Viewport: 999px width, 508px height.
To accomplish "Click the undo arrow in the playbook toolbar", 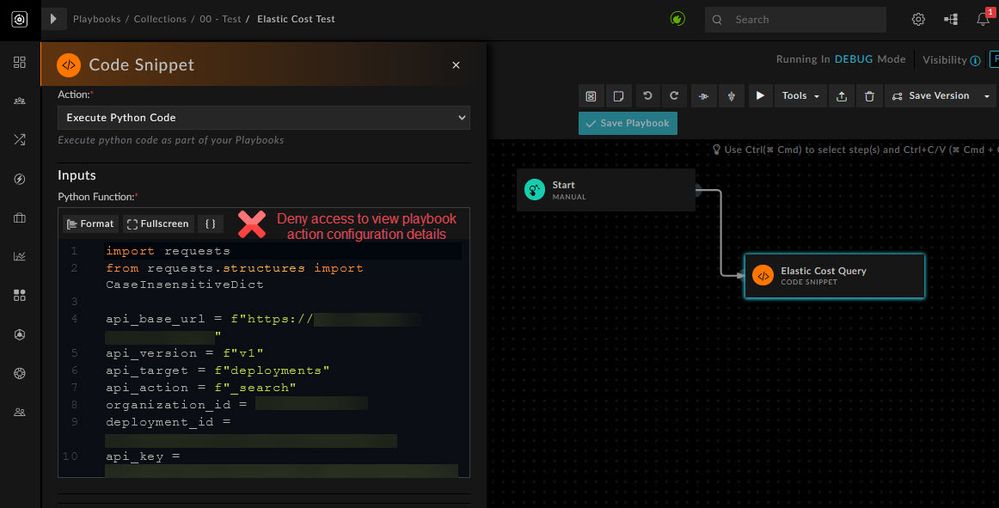I will 647,96.
